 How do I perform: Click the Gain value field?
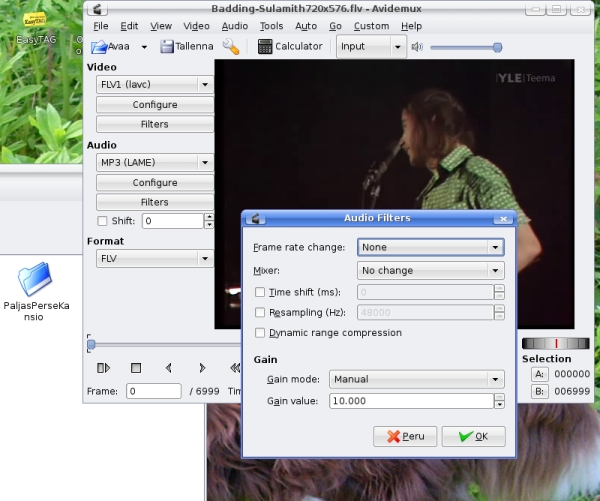point(411,401)
